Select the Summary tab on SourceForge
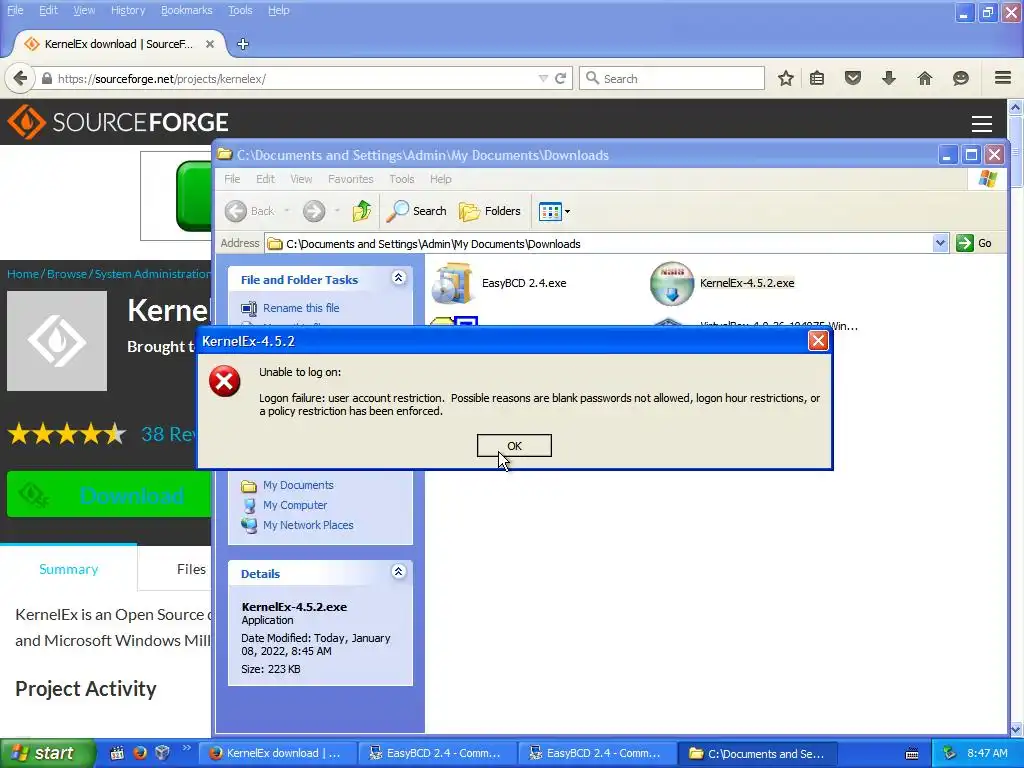1024x768 pixels. [x=69, y=569]
